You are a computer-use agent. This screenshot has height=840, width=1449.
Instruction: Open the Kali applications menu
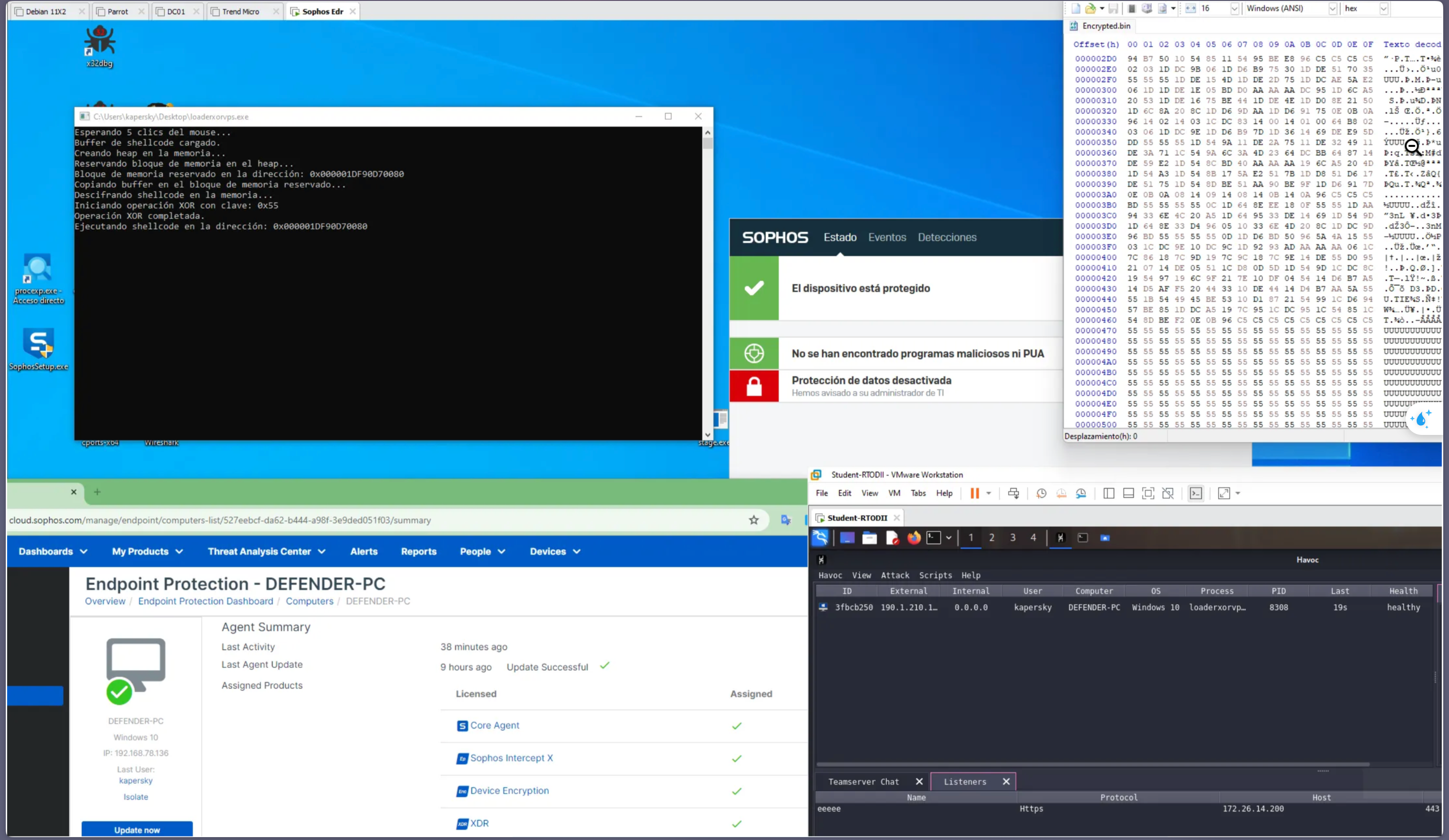(x=819, y=538)
